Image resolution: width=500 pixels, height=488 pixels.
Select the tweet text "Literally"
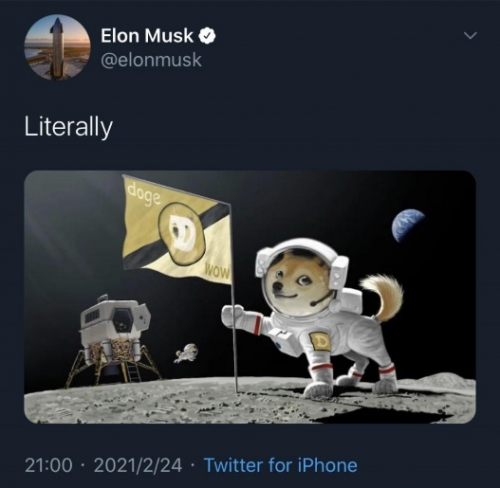69,128
